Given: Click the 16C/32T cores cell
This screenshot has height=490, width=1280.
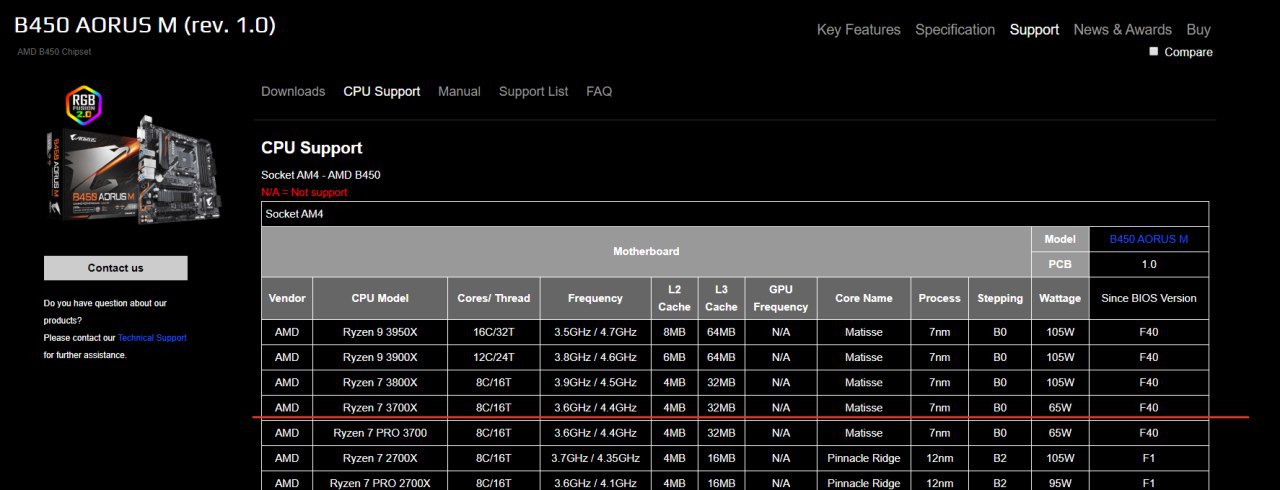Looking at the screenshot, I should click(x=494, y=332).
